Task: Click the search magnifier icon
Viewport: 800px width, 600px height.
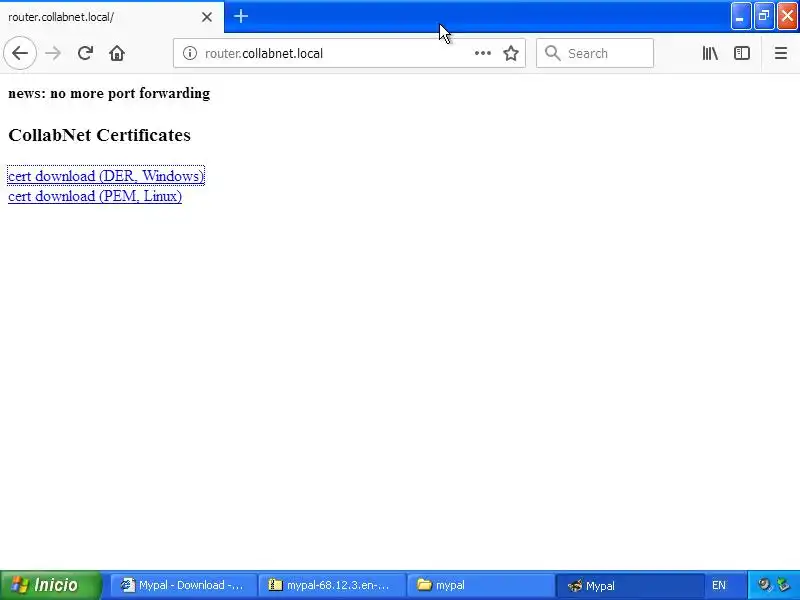Action: click(x=553, y=53)
